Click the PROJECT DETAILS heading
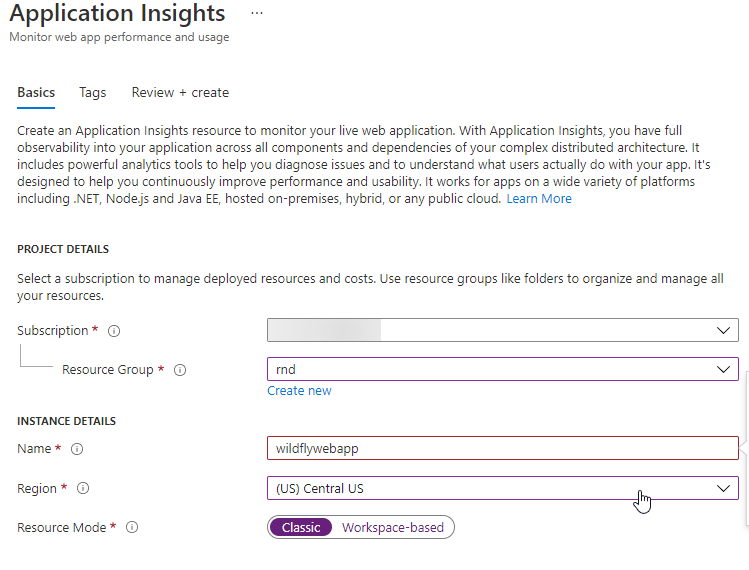The height and width of the screenshot is (570, 749). point(63,249)
